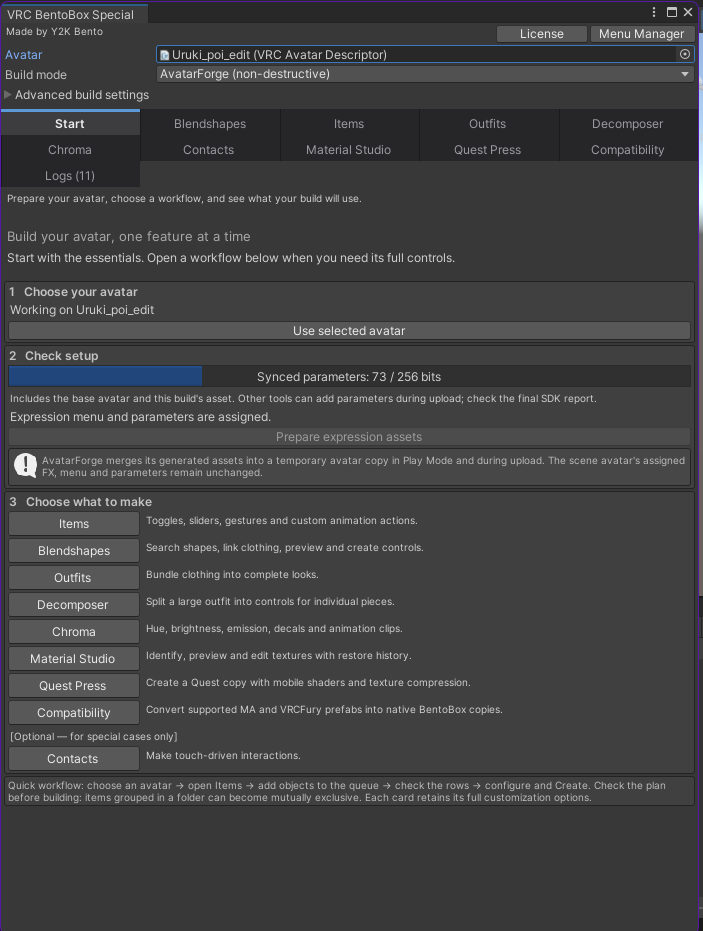Click the Quick workflow hint text
703x931 pixels.
[349, 791]
